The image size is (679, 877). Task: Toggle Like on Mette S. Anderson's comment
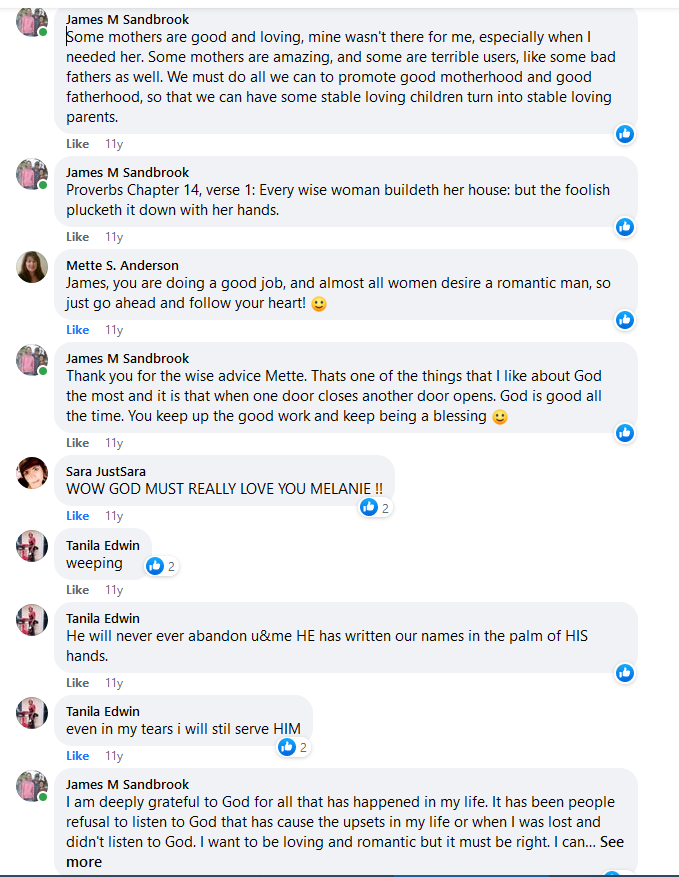point(77,330)
